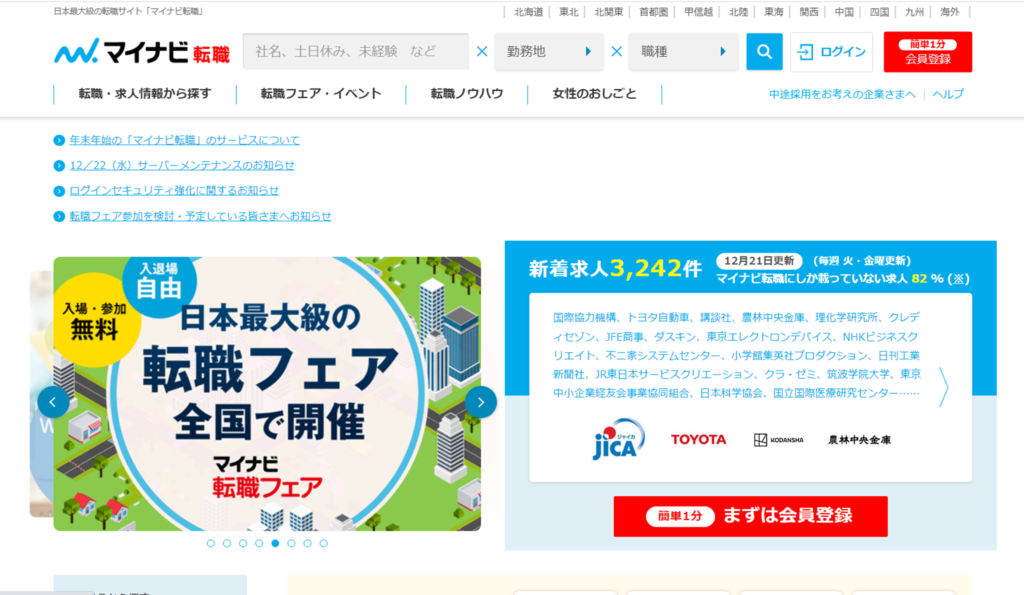Open the ヘルプ link
Screen dimensions: 1024x595
(948, 95)
